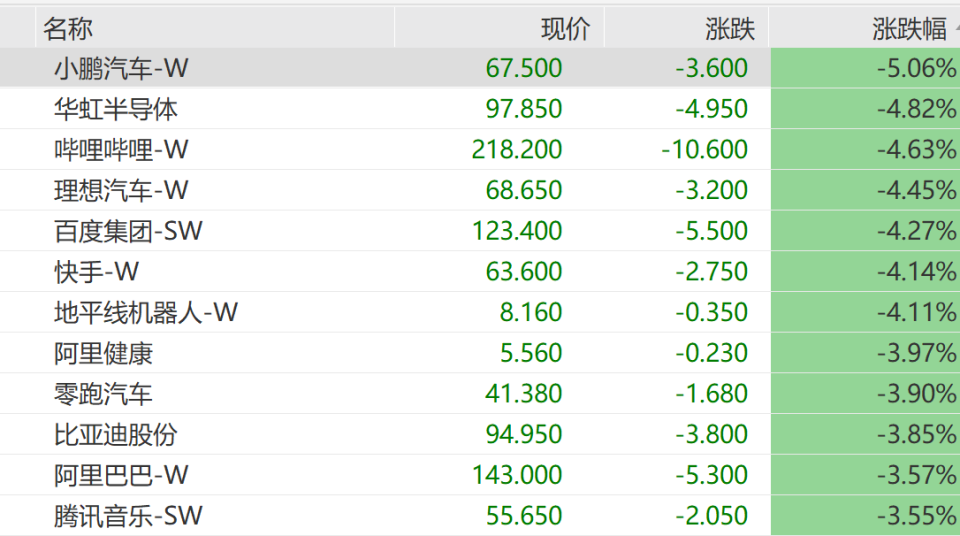Screen dimensions: 960x536
Task: Select the 快手-W row
Action: pos(96,272)
